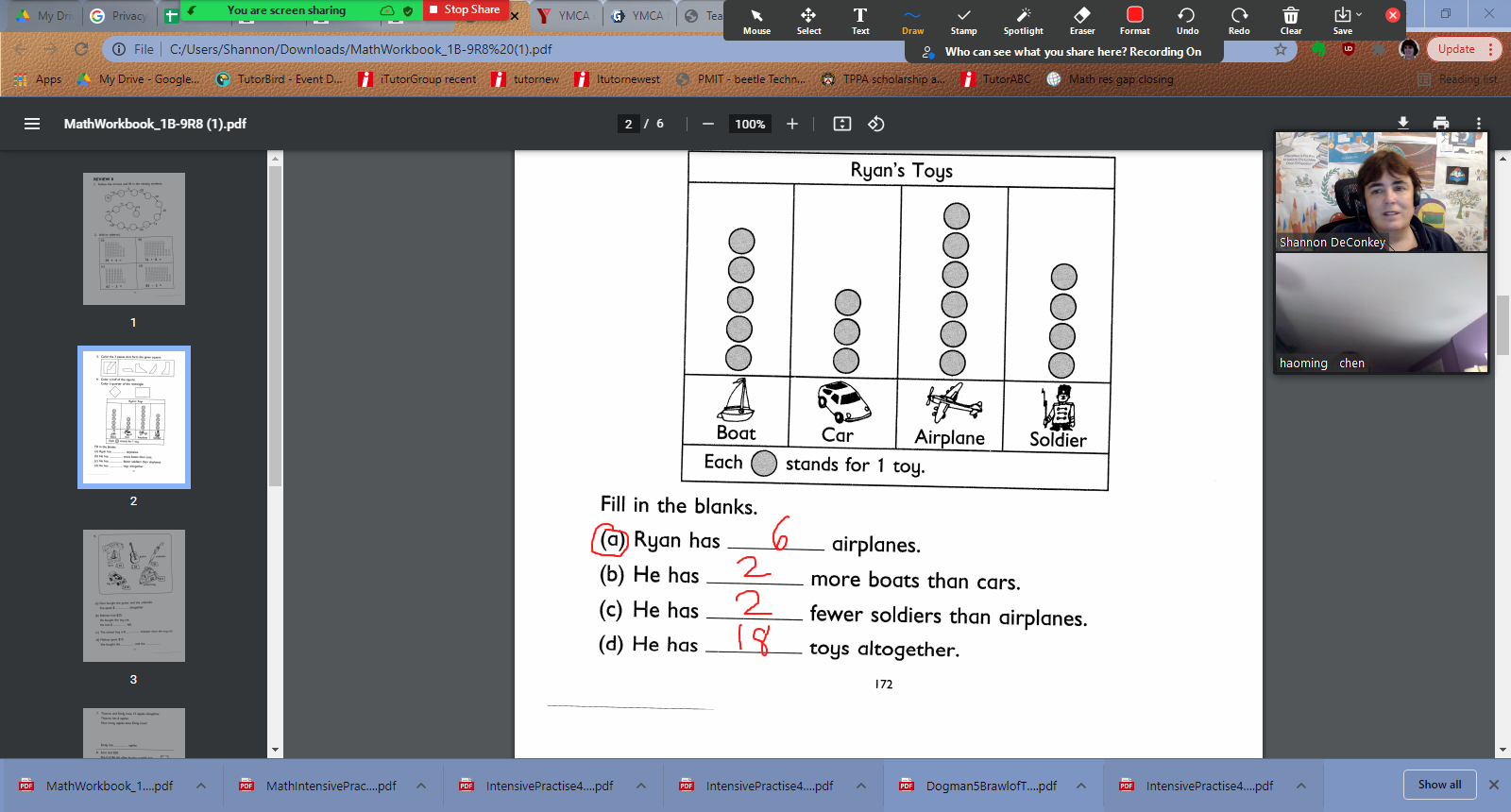
Task: Open MathWorkbook_1 downloaded PDF
Action: pos(97,786)
